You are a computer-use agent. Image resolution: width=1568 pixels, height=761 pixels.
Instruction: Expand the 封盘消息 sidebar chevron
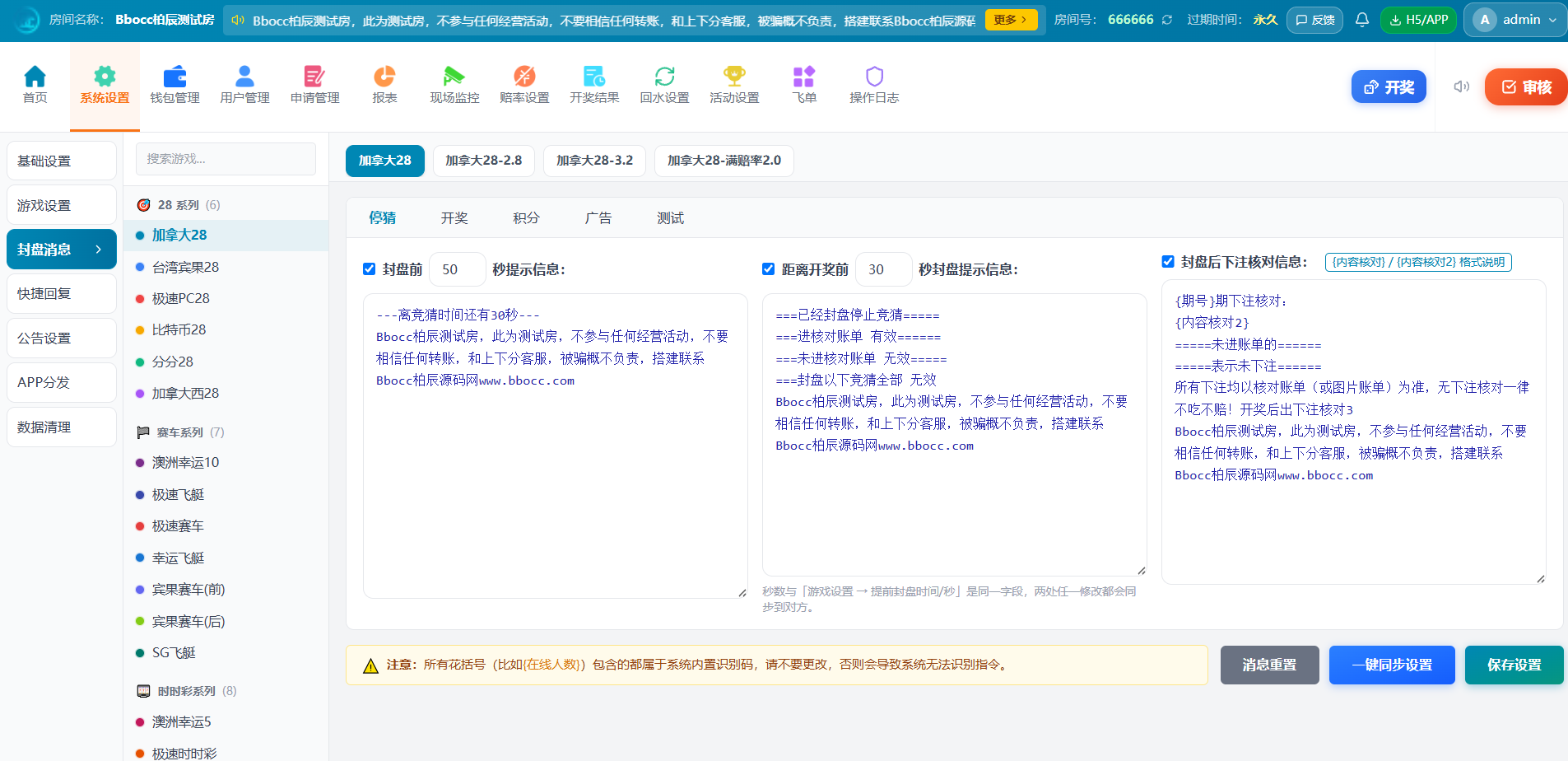(99, 250)
